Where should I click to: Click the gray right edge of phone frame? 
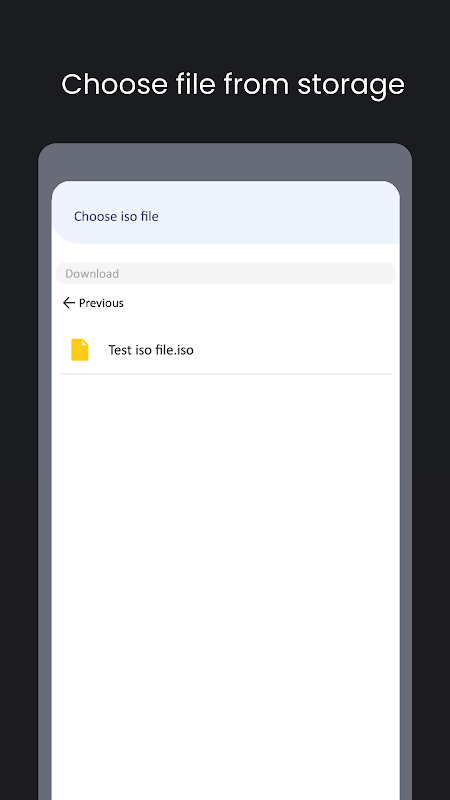pyautogui.click(x=406, y=485)
